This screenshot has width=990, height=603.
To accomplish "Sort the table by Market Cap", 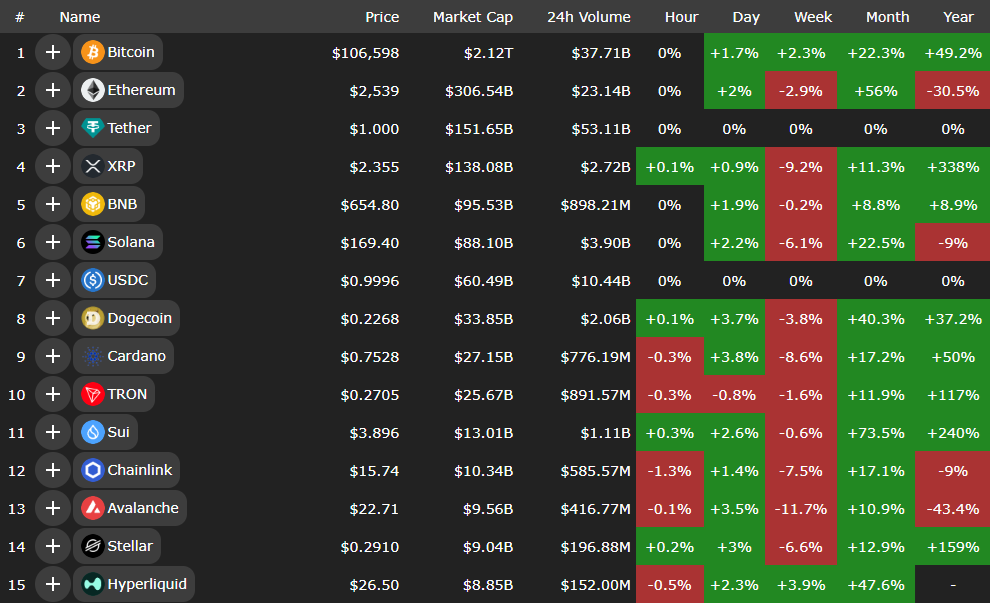I will point(473,17).
